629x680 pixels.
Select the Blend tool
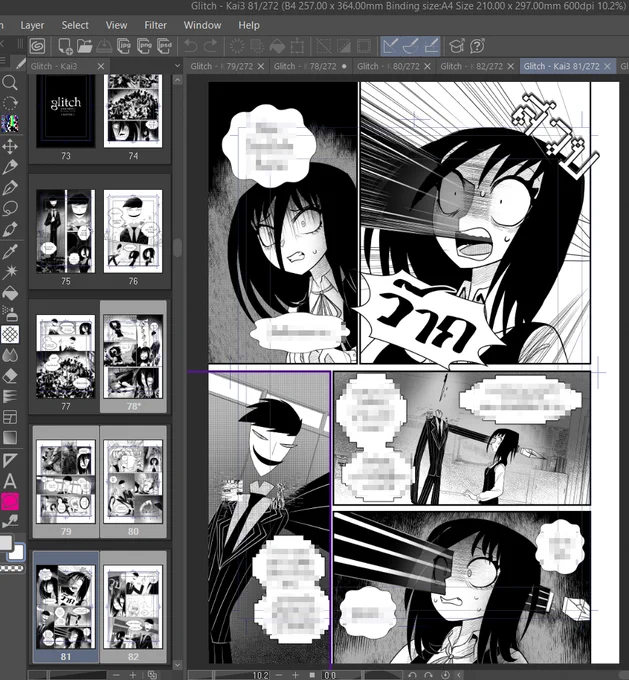pyautogui.click(x=10, y=355)
